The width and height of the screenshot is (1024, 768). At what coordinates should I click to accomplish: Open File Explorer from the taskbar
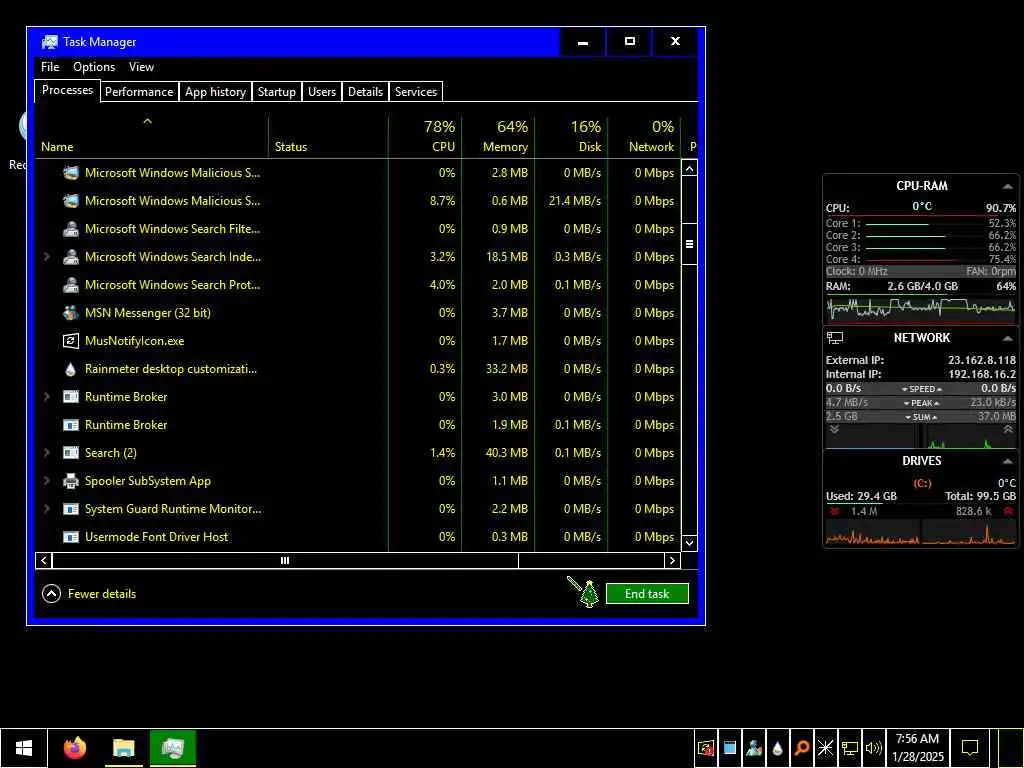coord(123,748)
